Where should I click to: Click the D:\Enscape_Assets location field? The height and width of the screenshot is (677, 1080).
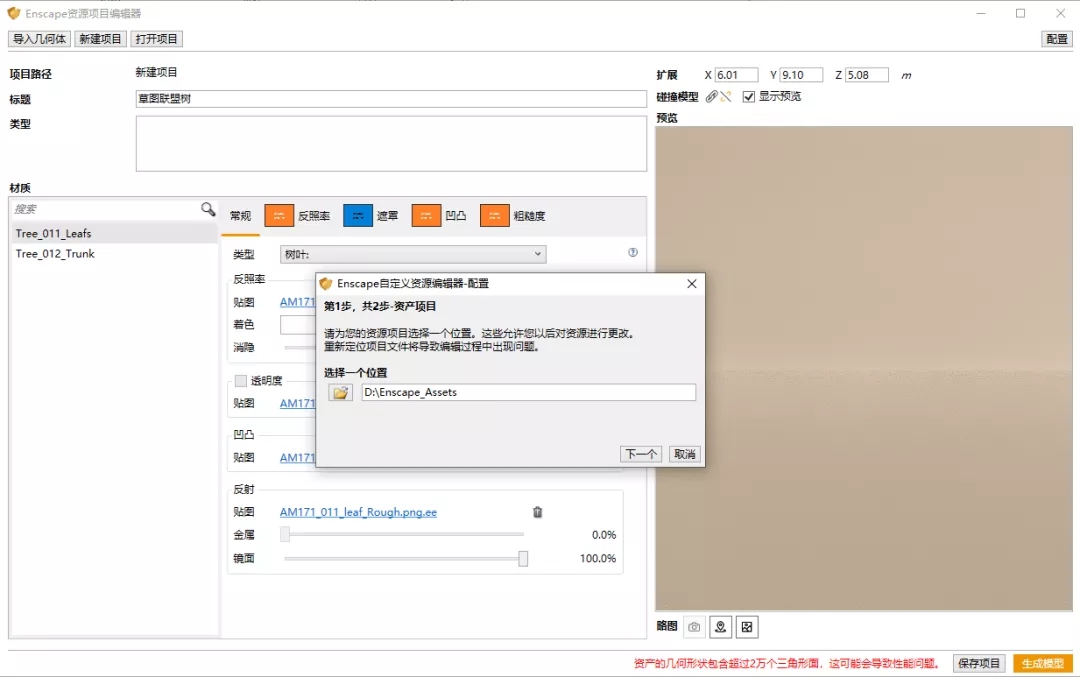pyautogui.click(x=527, y=393)
